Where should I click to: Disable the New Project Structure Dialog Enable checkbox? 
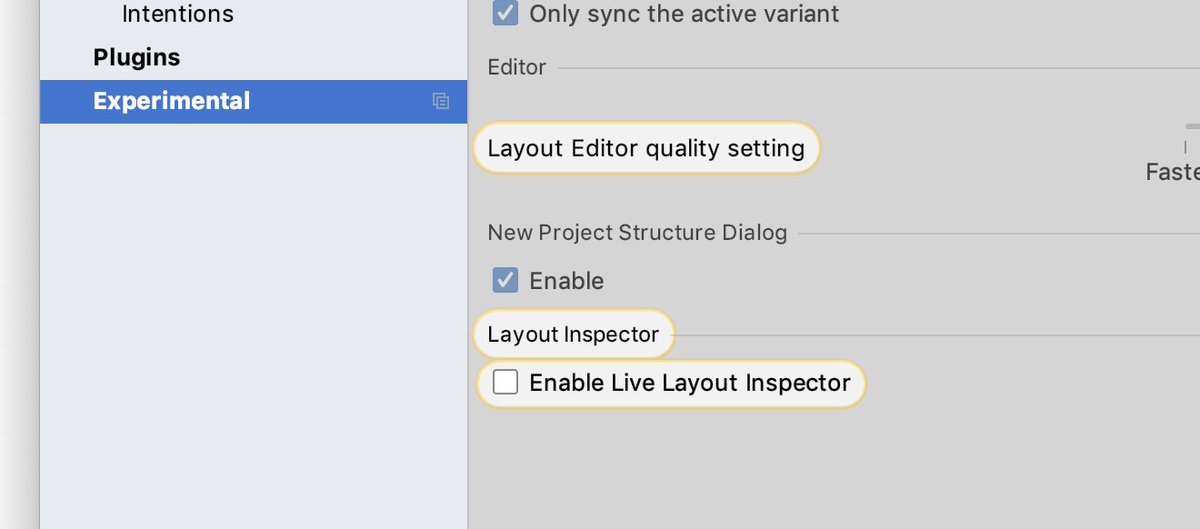(x=506, y=280)
